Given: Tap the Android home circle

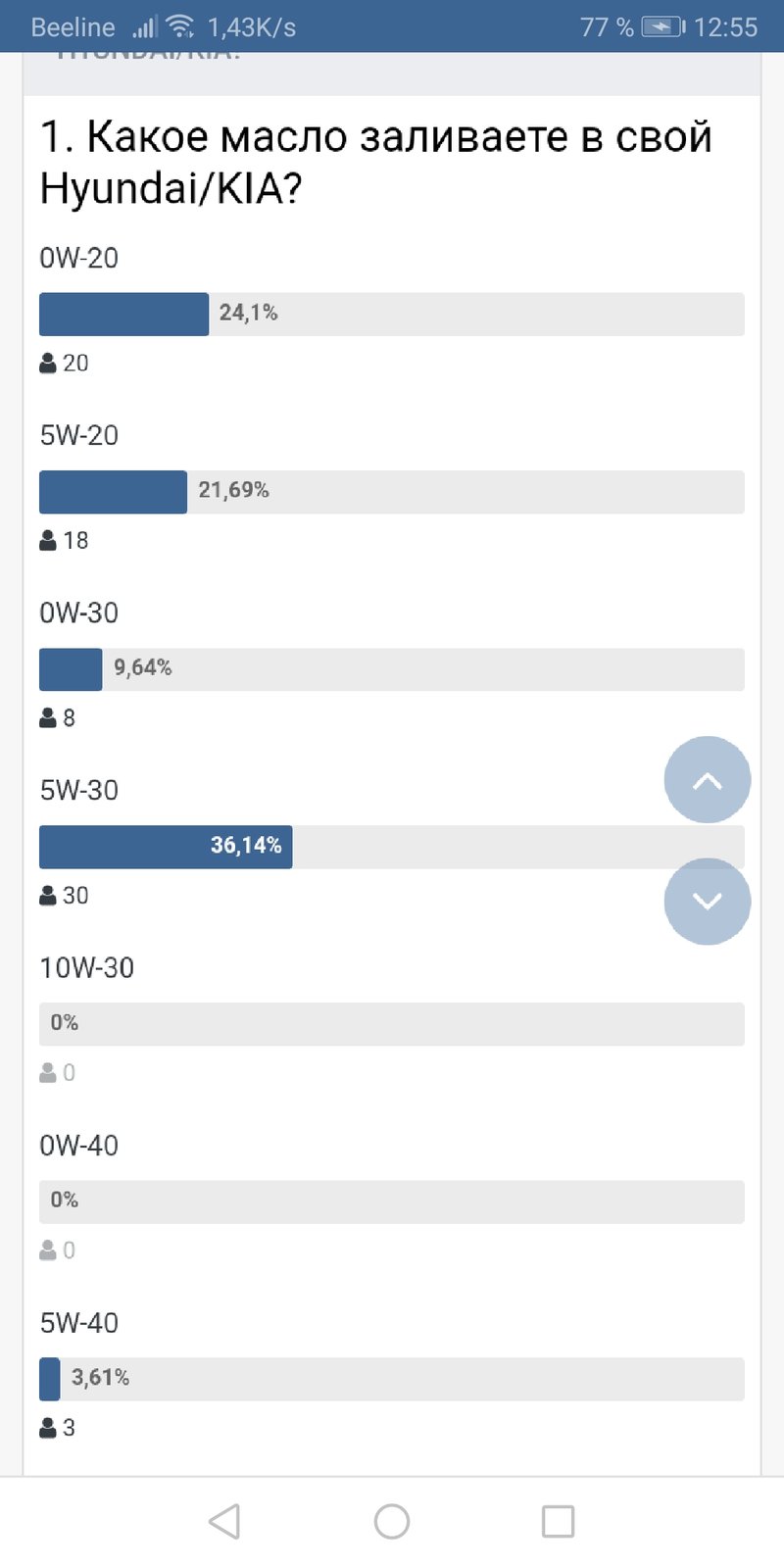Looking at the screenshot, I should pyautogui.click(x=392, y=1521).
